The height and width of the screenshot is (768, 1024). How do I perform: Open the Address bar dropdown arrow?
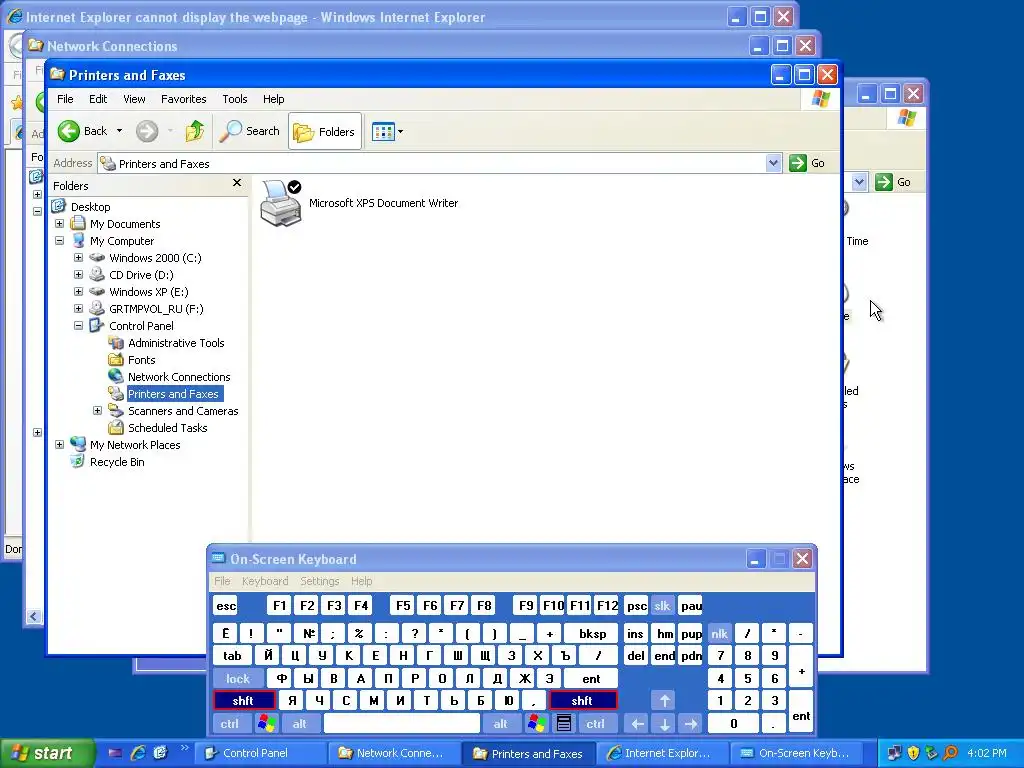[x=773, y=163]
